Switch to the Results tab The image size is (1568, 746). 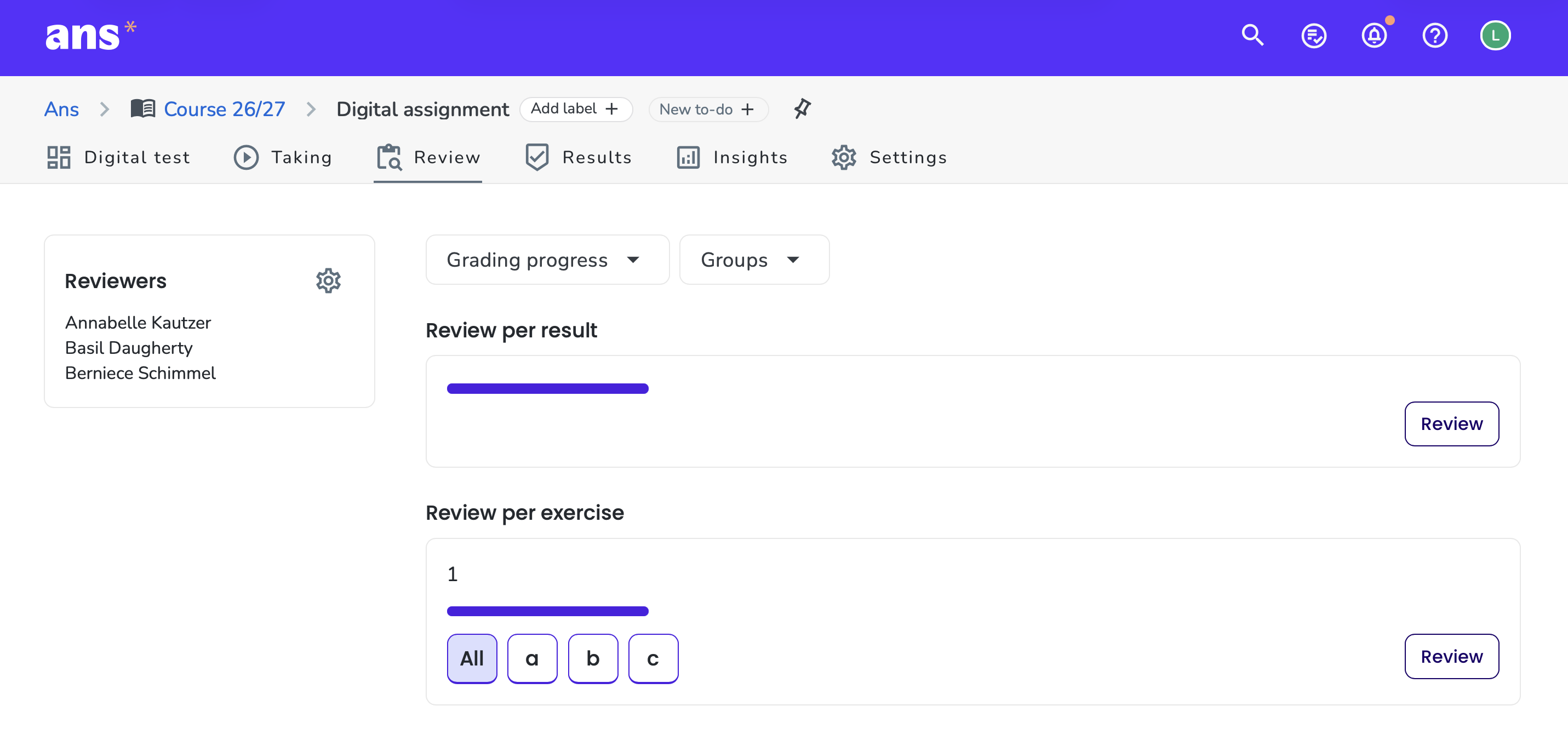[x=578, y=157]
